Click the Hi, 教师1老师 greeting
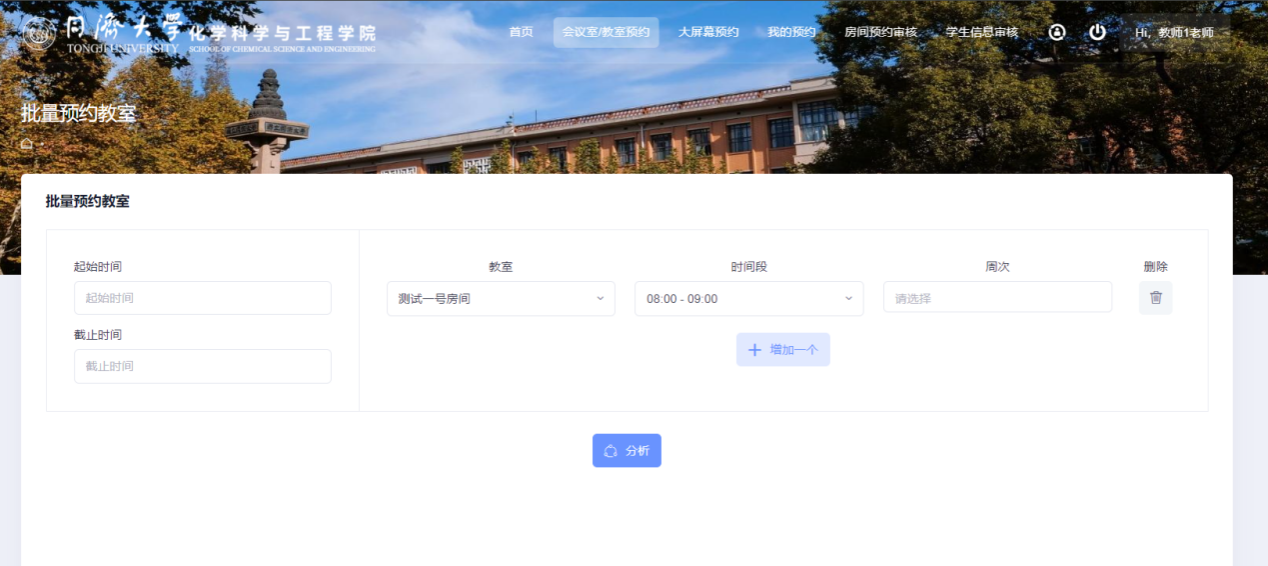 click(1174, 32)
